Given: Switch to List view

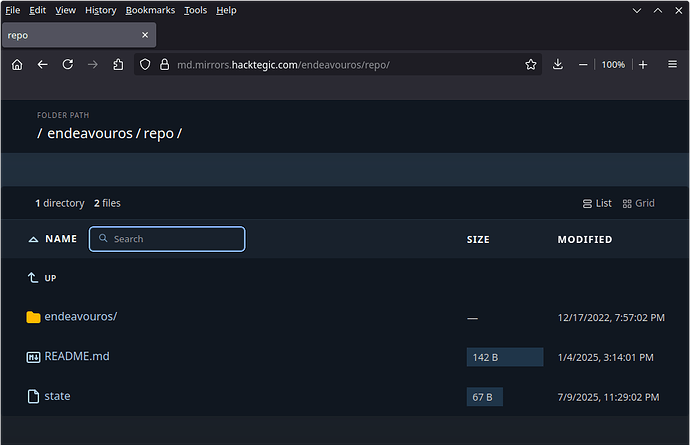Looking at the screenshot, I should pos(597,203).
